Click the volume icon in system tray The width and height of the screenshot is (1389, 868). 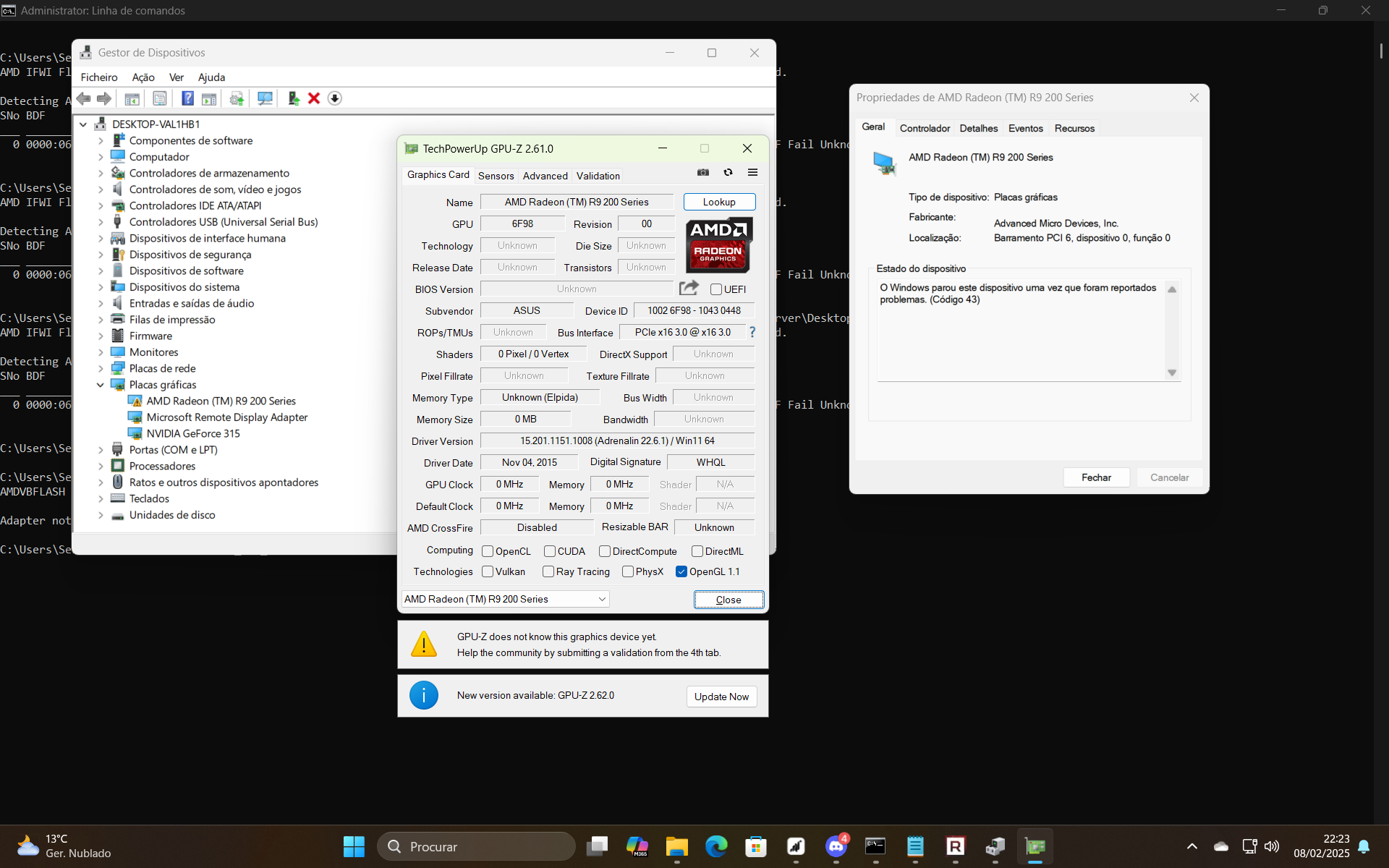click(x=1272, y=846)
